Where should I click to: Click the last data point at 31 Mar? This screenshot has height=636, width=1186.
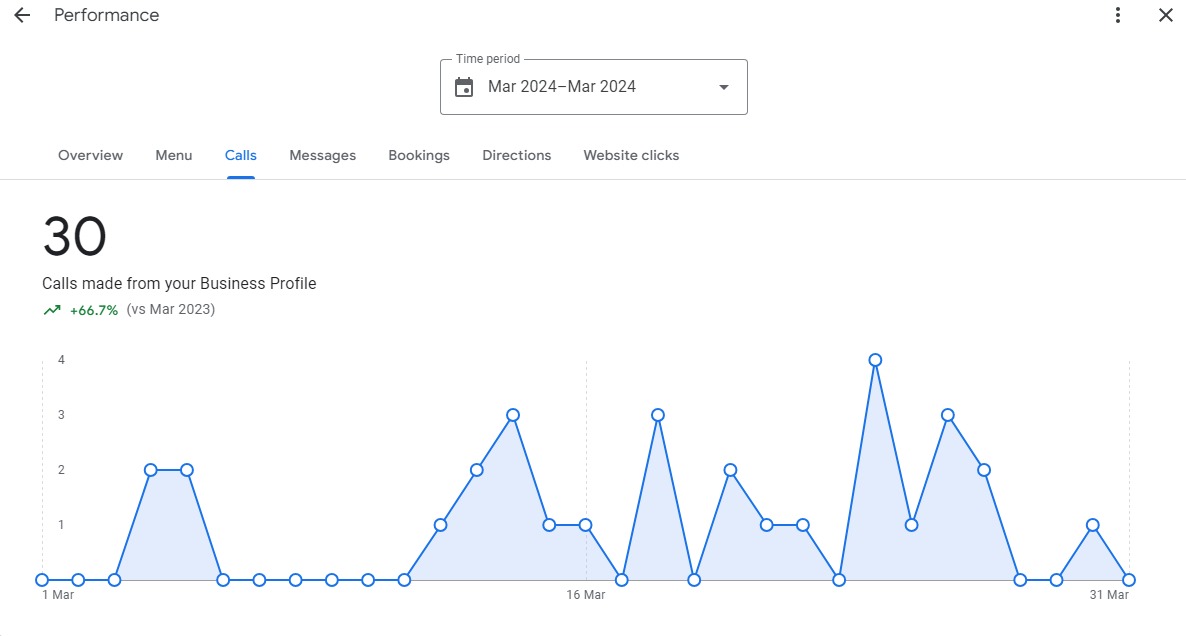click(1129, 580)
